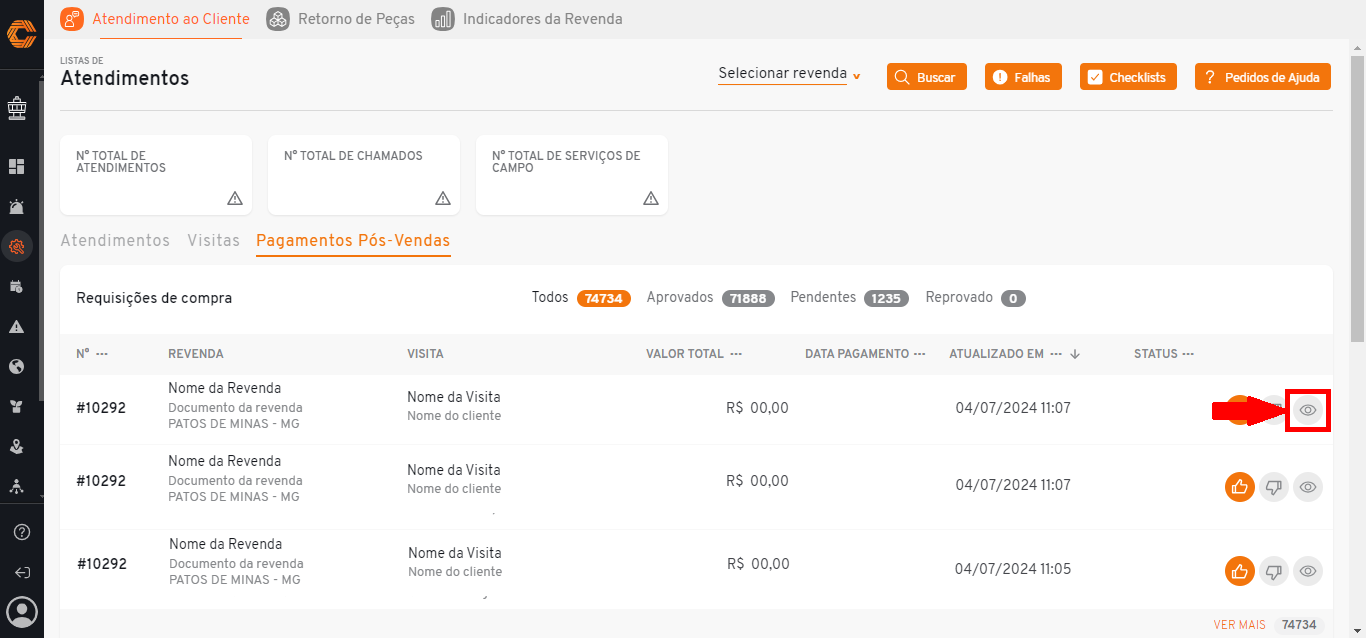View details of request updated 11:05
This screenshot has width=1366, height=638.
coord(1308,572)
